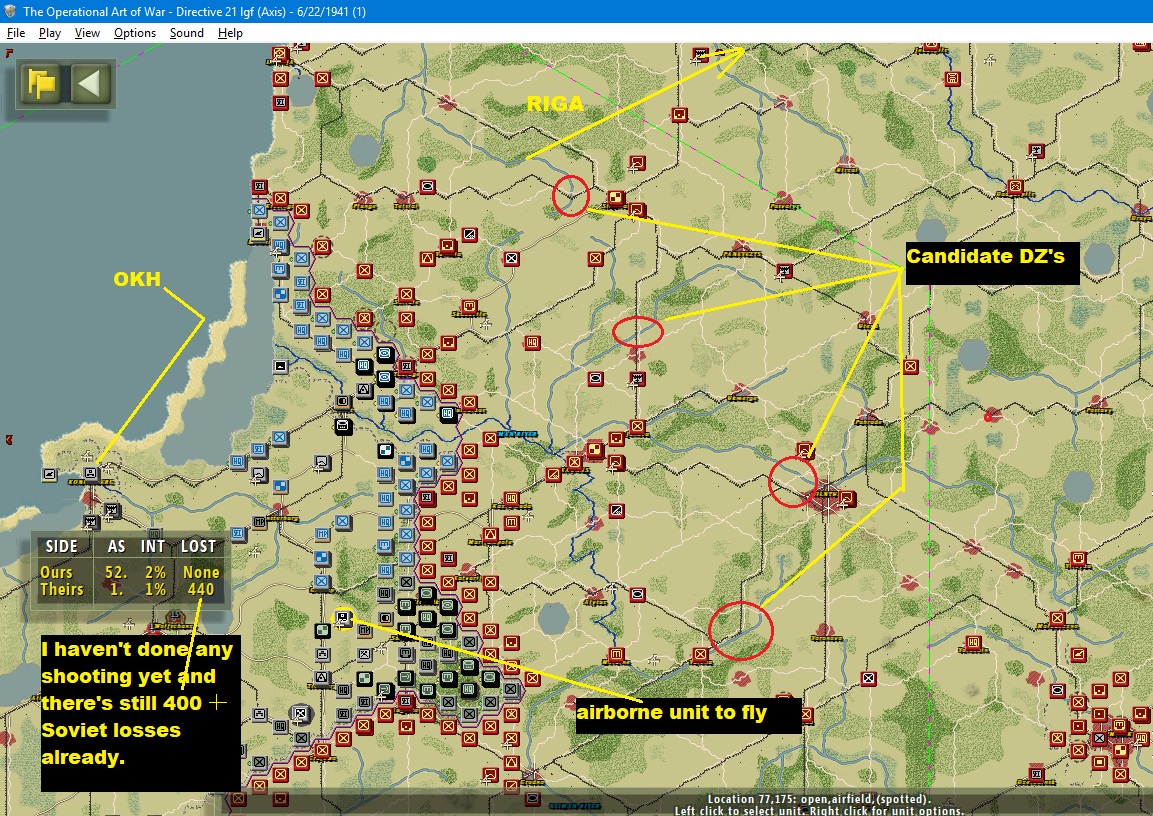Select Soviet artillery counter beneath the RIGA arrow
The image size is (1153, 816).
[679, 115]
